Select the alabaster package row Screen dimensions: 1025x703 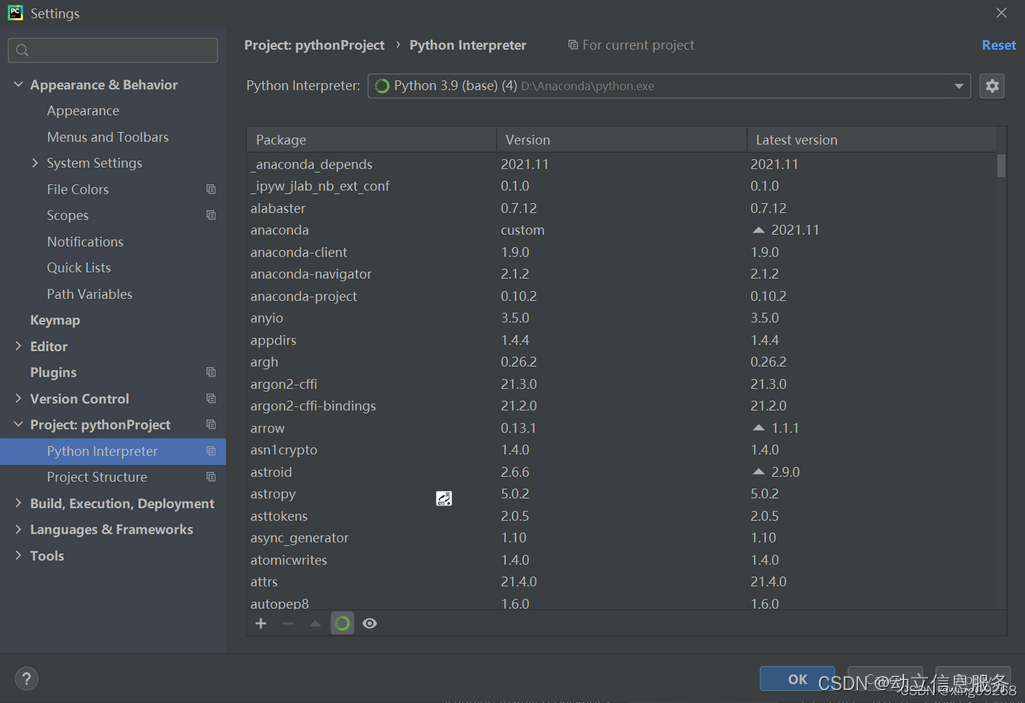(621, 208)
